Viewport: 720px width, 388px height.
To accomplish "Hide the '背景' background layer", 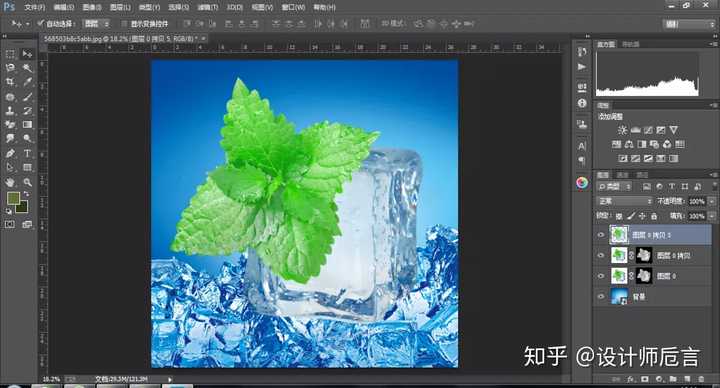I will pos(601,297).
